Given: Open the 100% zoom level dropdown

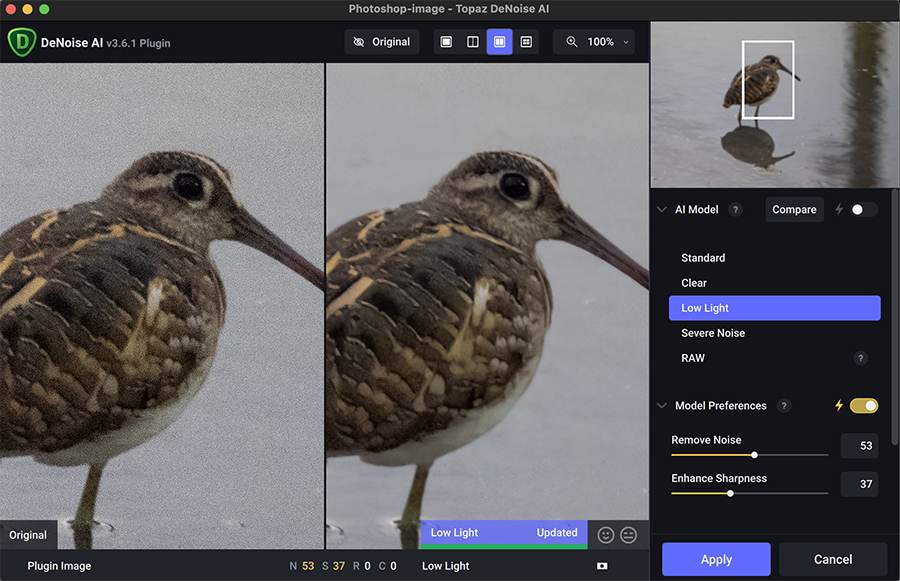Looking at the screenshot, I should click(x=598, y=42).
